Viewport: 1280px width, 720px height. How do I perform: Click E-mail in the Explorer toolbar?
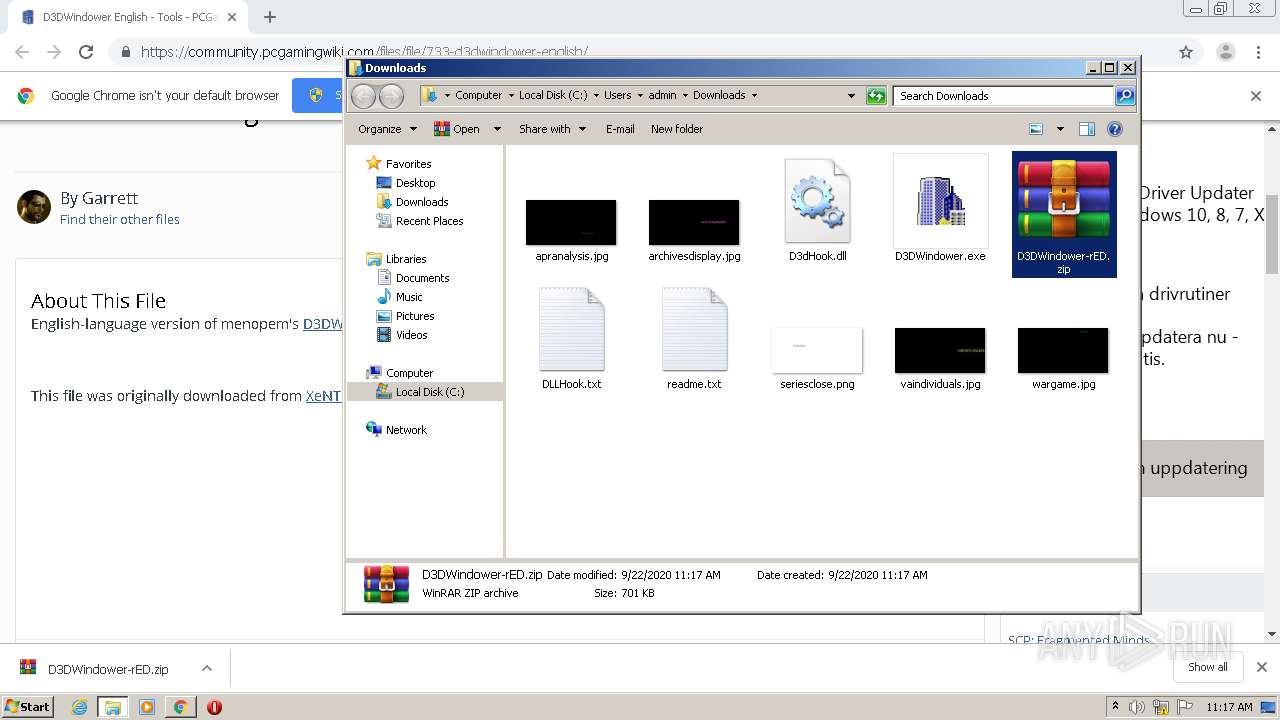click(620, 129)
